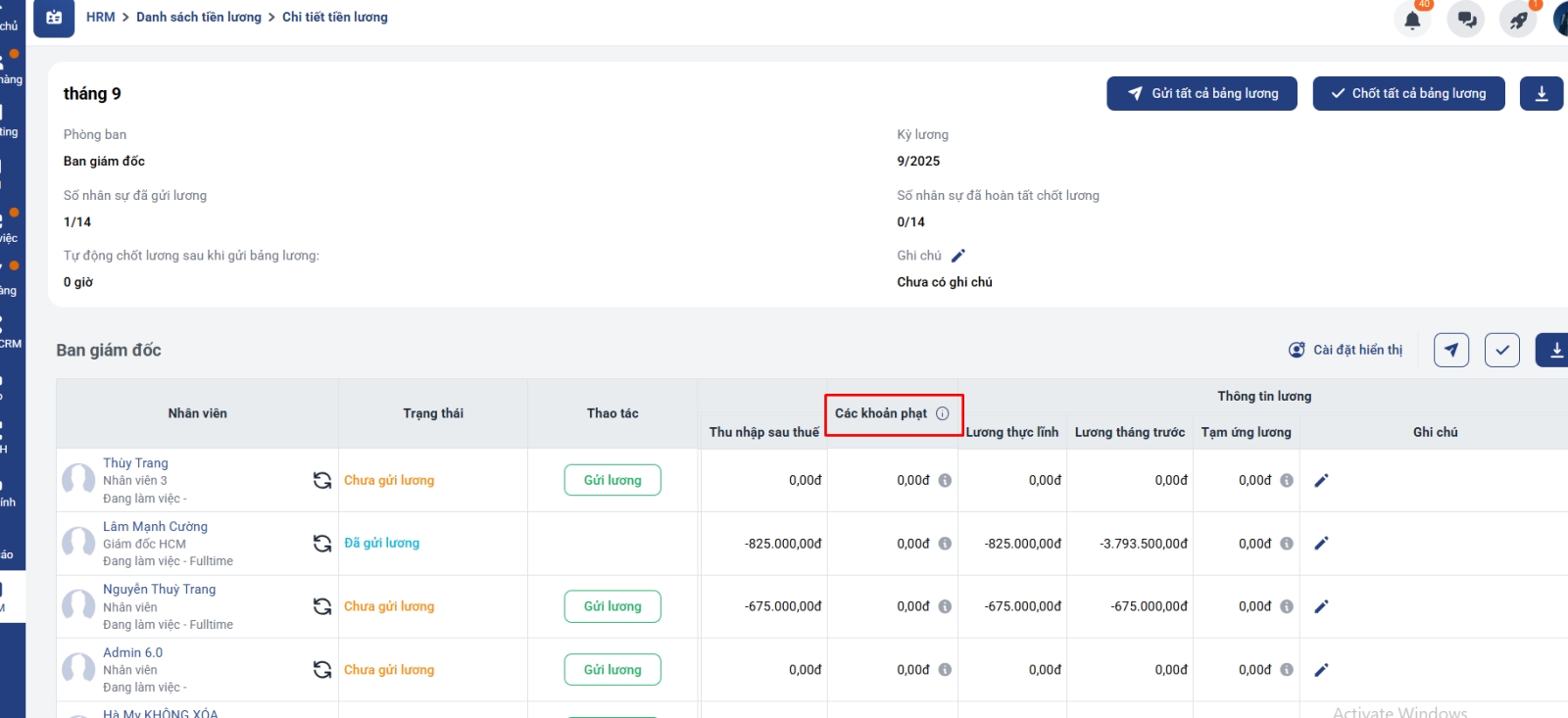Edit note pencil for Nguyễn Thuỳ Trang row

pyautogui.click(x=1321, y=607)
